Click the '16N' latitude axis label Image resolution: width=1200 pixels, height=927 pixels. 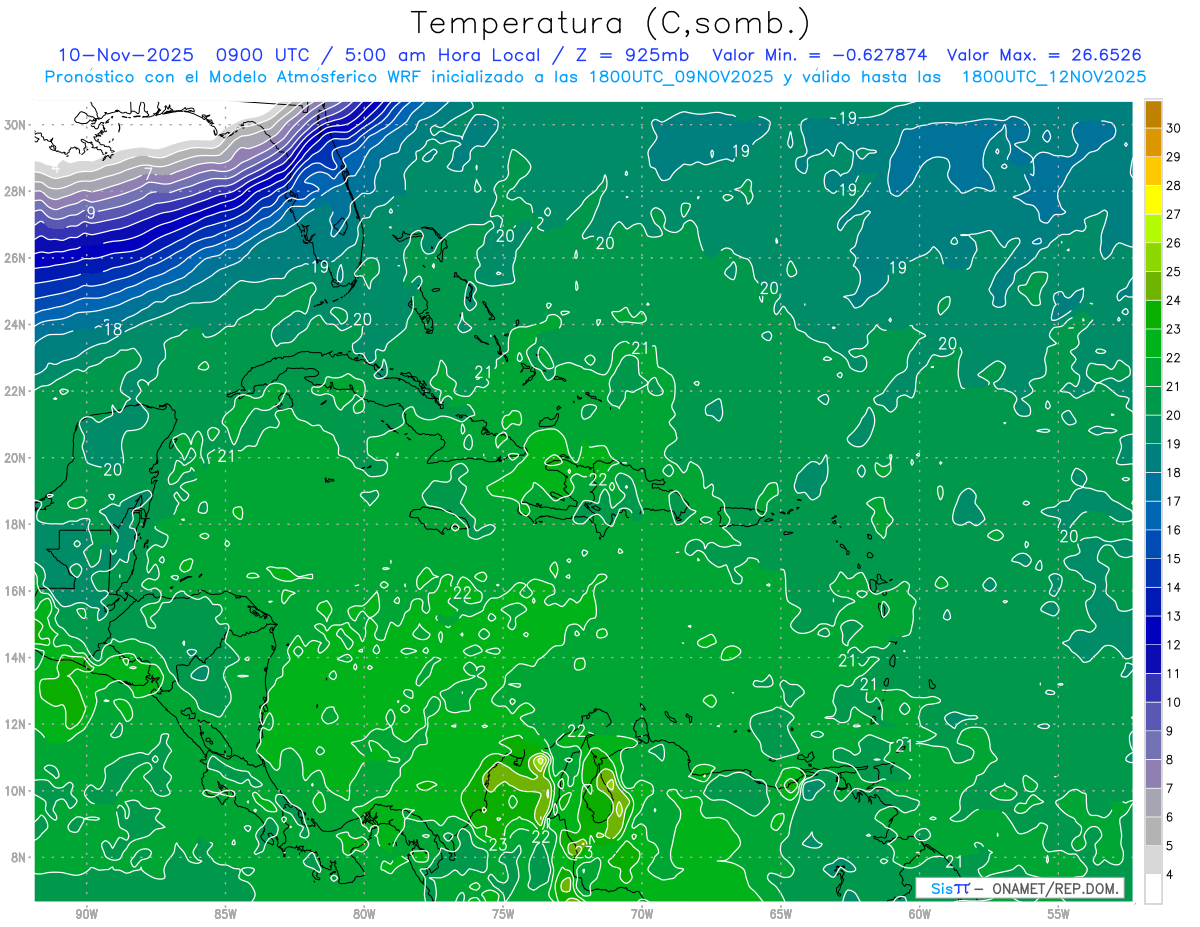(x=16, y=591)
